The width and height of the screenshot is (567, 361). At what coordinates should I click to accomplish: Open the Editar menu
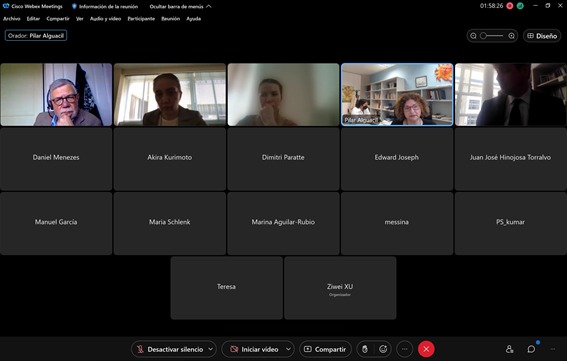[33, 19]
